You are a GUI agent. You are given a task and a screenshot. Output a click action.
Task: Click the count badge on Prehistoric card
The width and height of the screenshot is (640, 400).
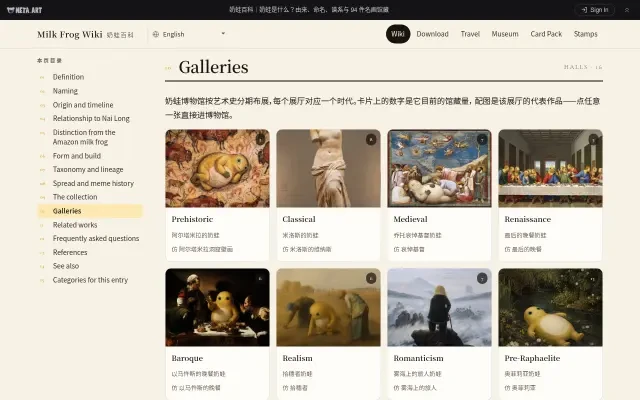[260, 140]
